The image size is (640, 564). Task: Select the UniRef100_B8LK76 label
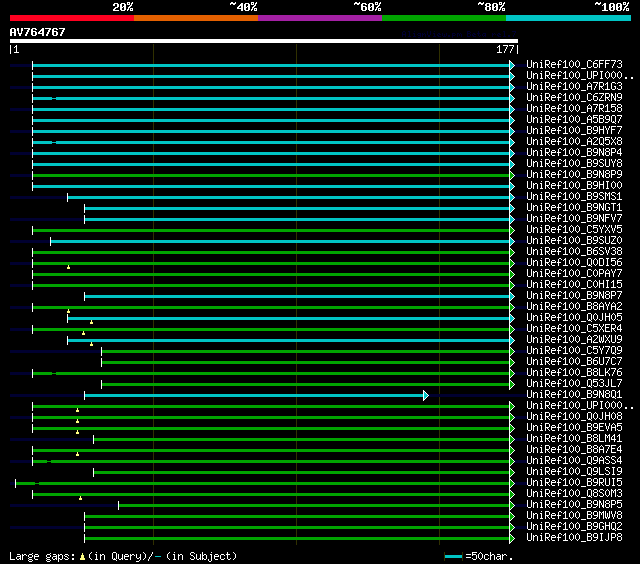(574, 373)
